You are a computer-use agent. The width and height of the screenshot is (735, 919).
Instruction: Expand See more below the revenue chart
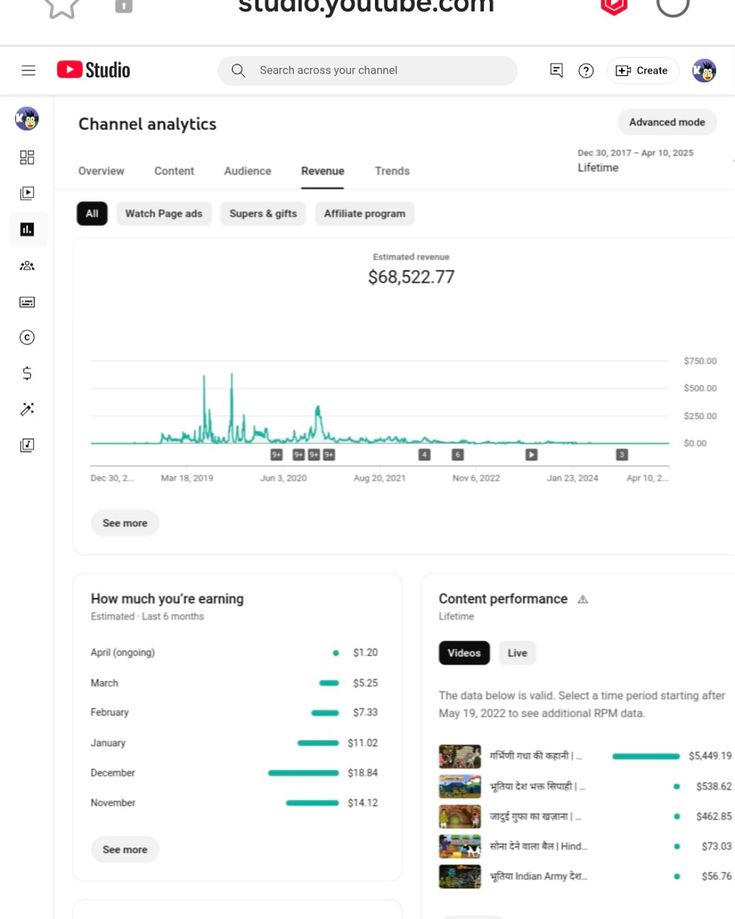125,523
